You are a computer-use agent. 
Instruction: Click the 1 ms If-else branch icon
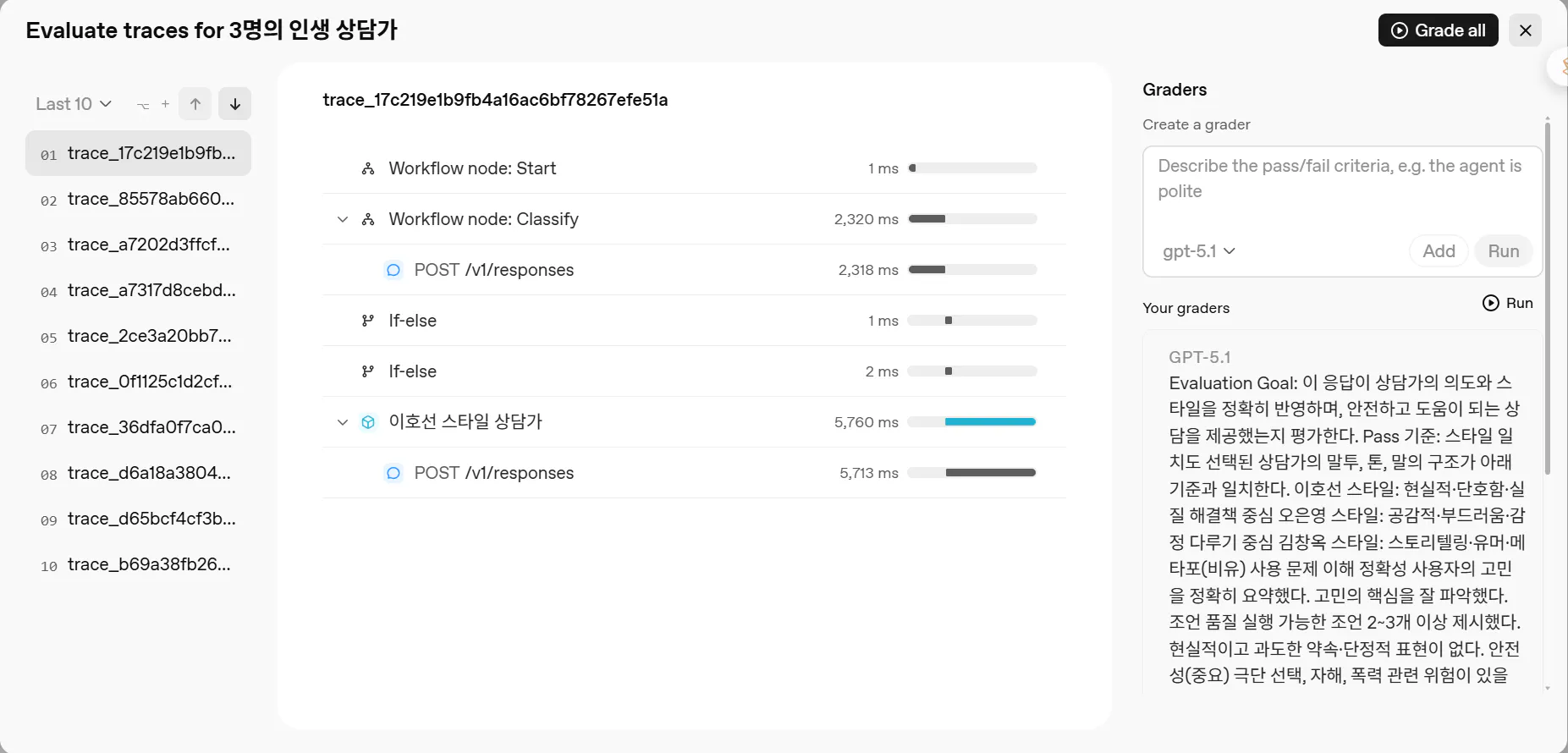[x=368, y=321]
